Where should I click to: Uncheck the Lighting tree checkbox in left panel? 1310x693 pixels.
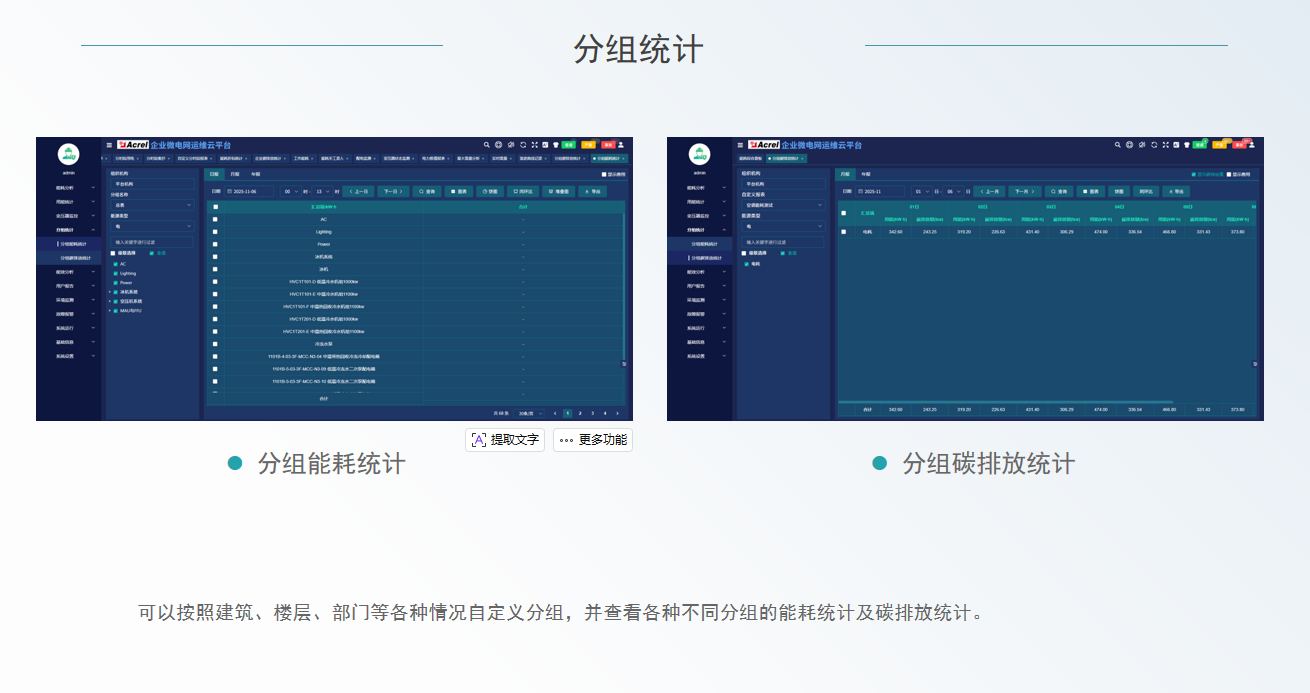coord(115,273)
